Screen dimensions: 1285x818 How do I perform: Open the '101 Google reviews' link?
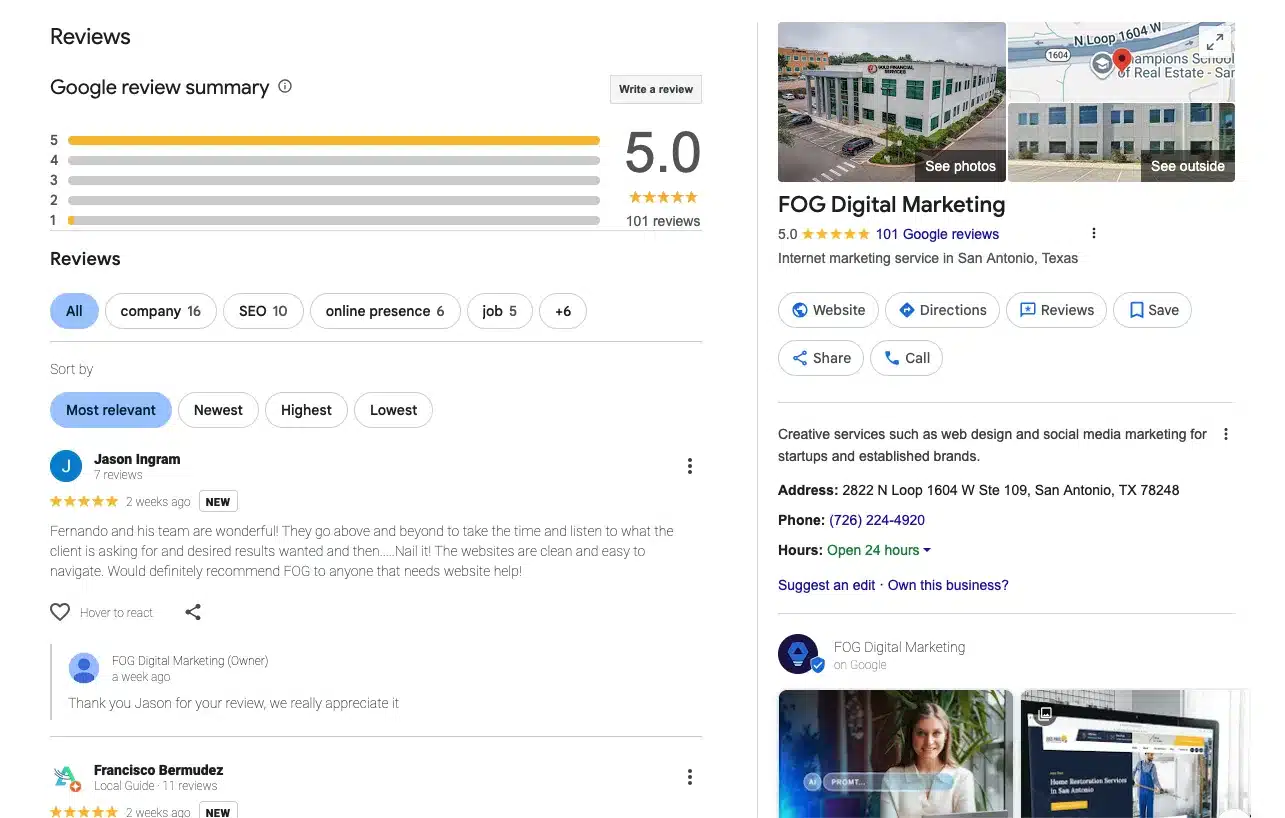coord(937,234)
